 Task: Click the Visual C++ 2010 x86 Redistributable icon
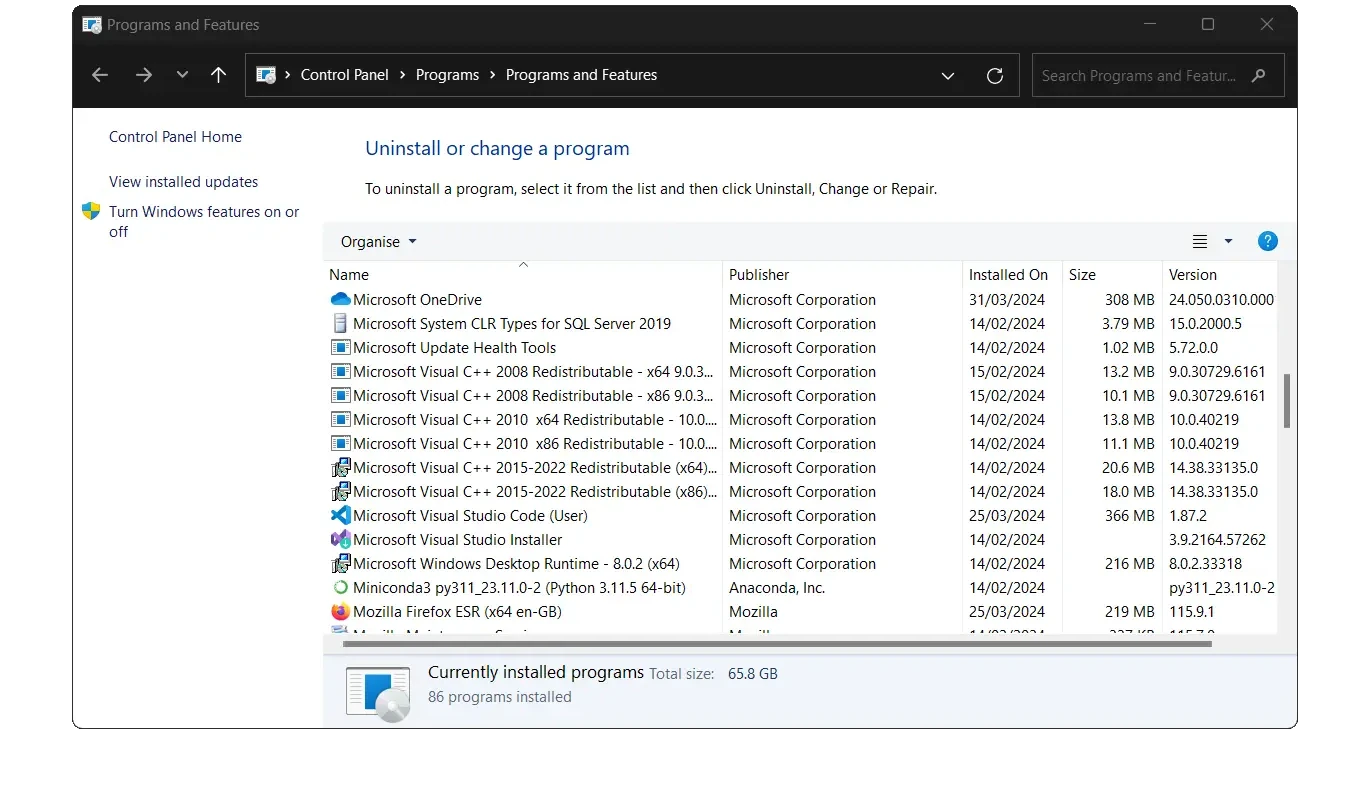(x=340, y=443)
